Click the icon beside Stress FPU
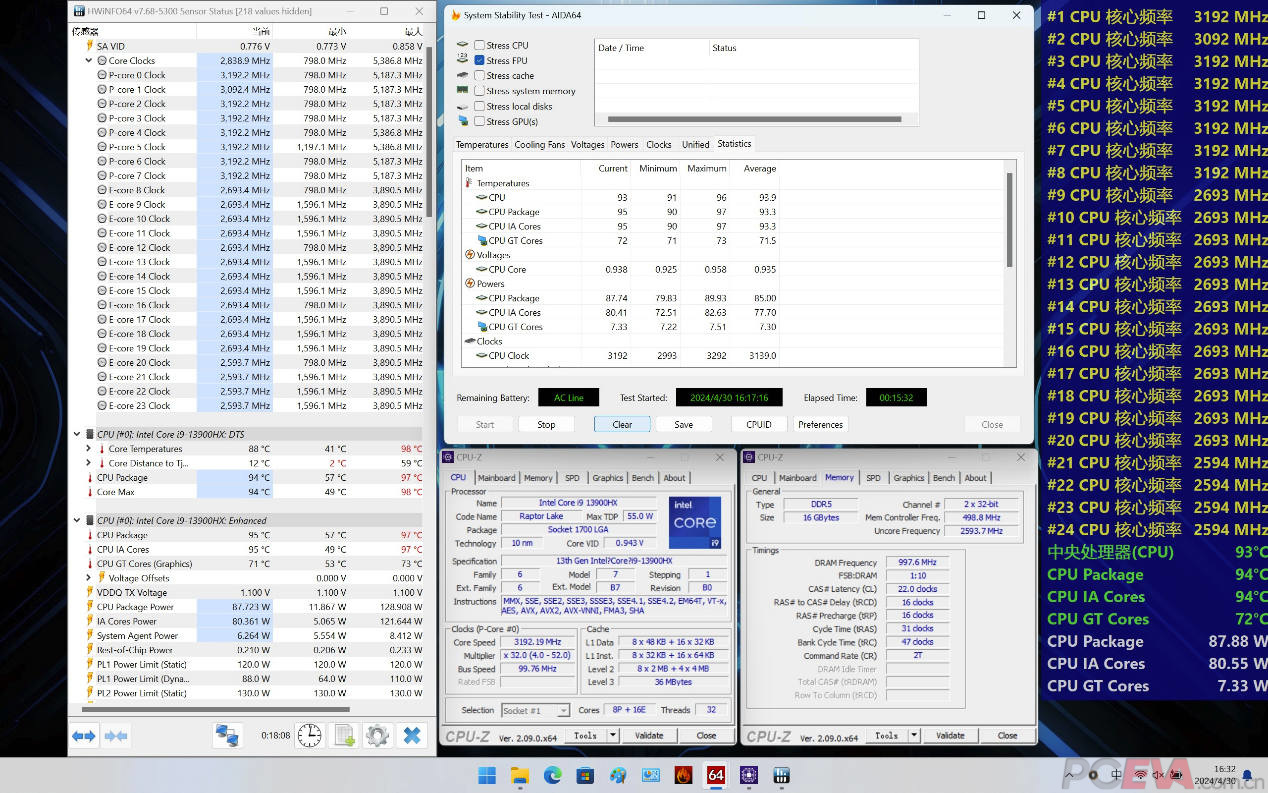Image resolution: width=1268 pixels, height=793 pixels. [x=462, y=60]
